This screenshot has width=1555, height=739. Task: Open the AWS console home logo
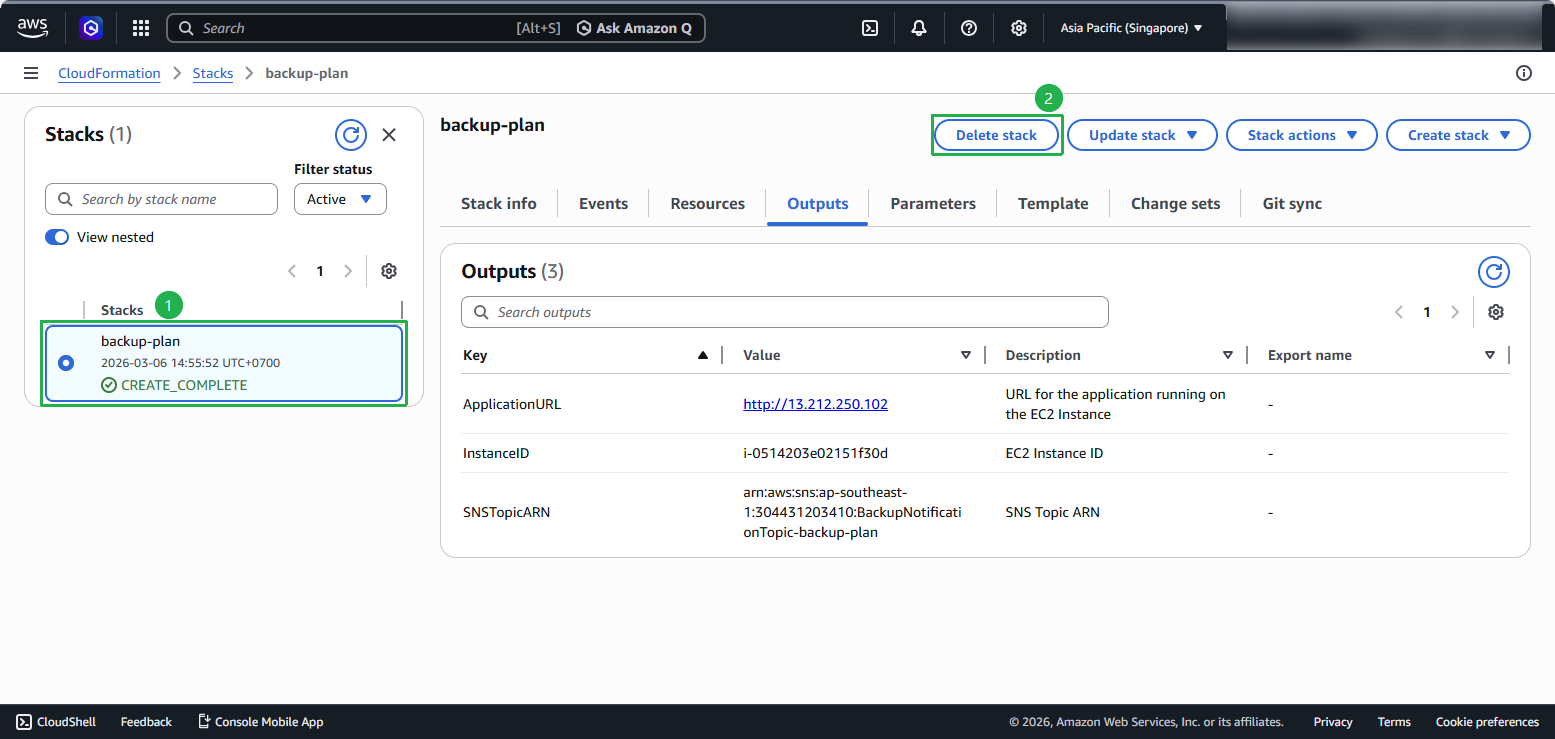pos(32,28)
